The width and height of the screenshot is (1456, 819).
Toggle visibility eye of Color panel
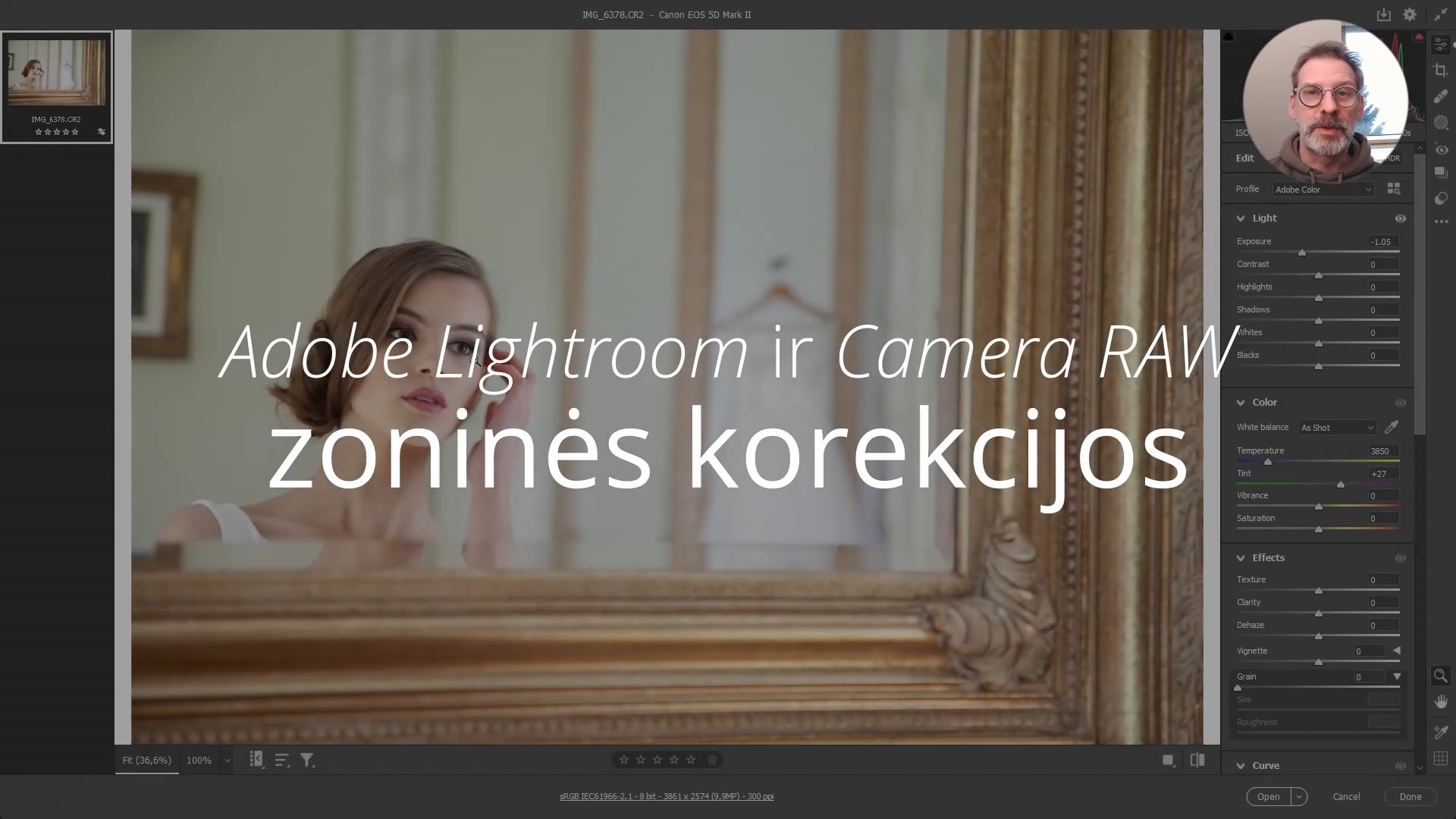[1401, 403]
